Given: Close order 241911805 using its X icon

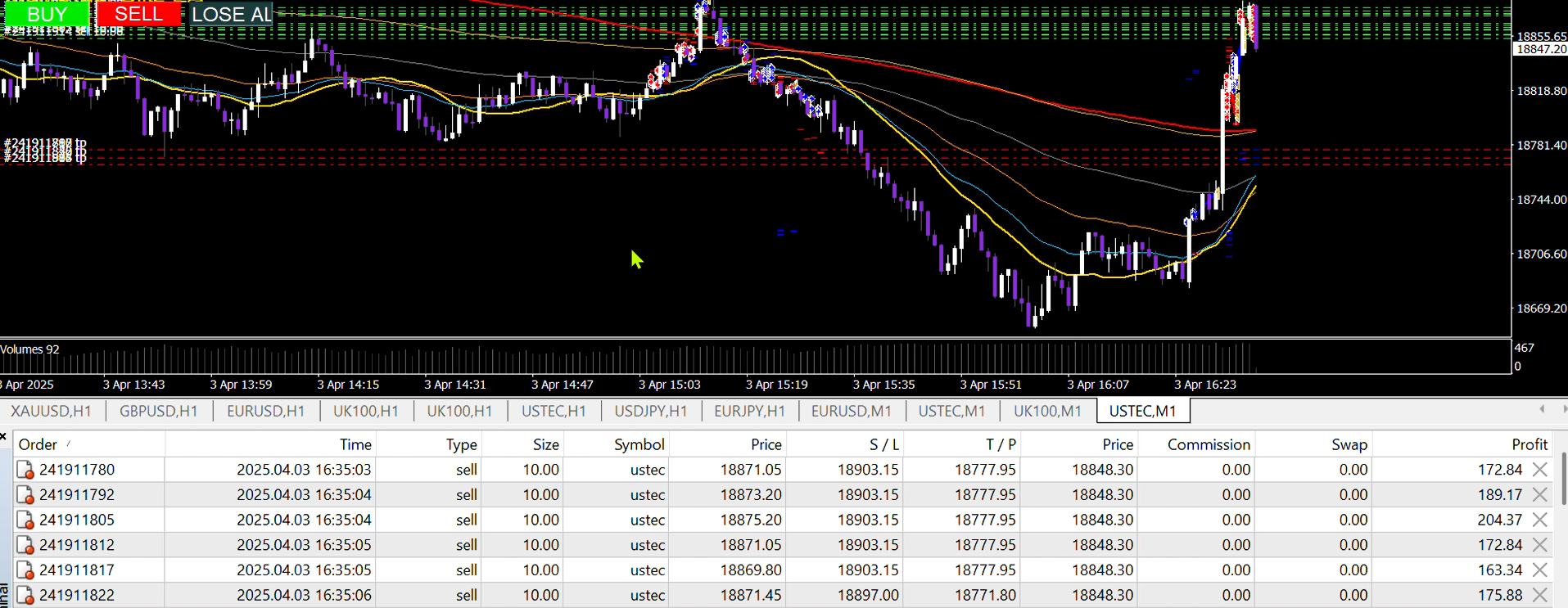Looking at the screenshot, I should click(1540, 520).
